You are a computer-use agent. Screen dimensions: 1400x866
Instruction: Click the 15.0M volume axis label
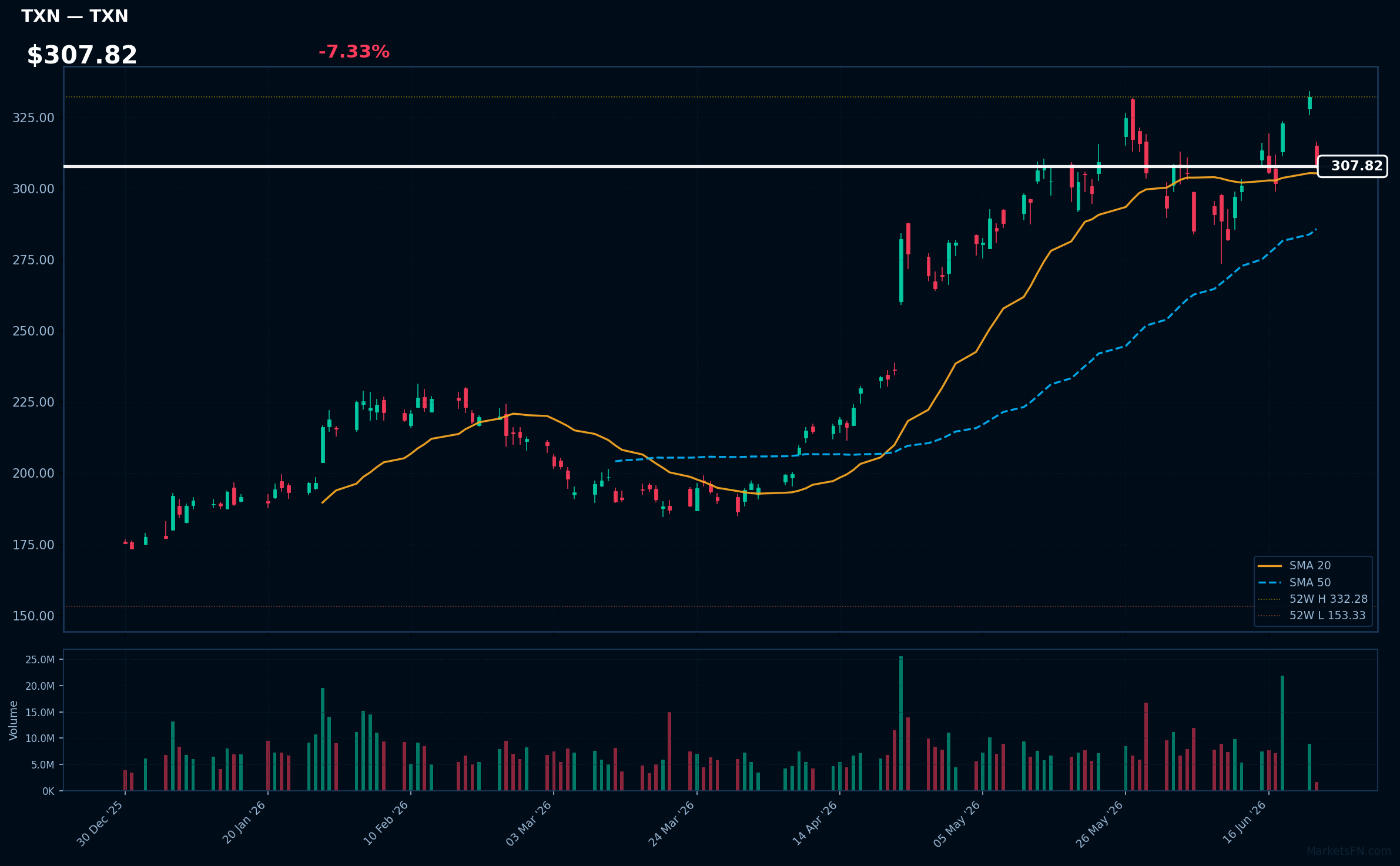[x=40, y=713]
